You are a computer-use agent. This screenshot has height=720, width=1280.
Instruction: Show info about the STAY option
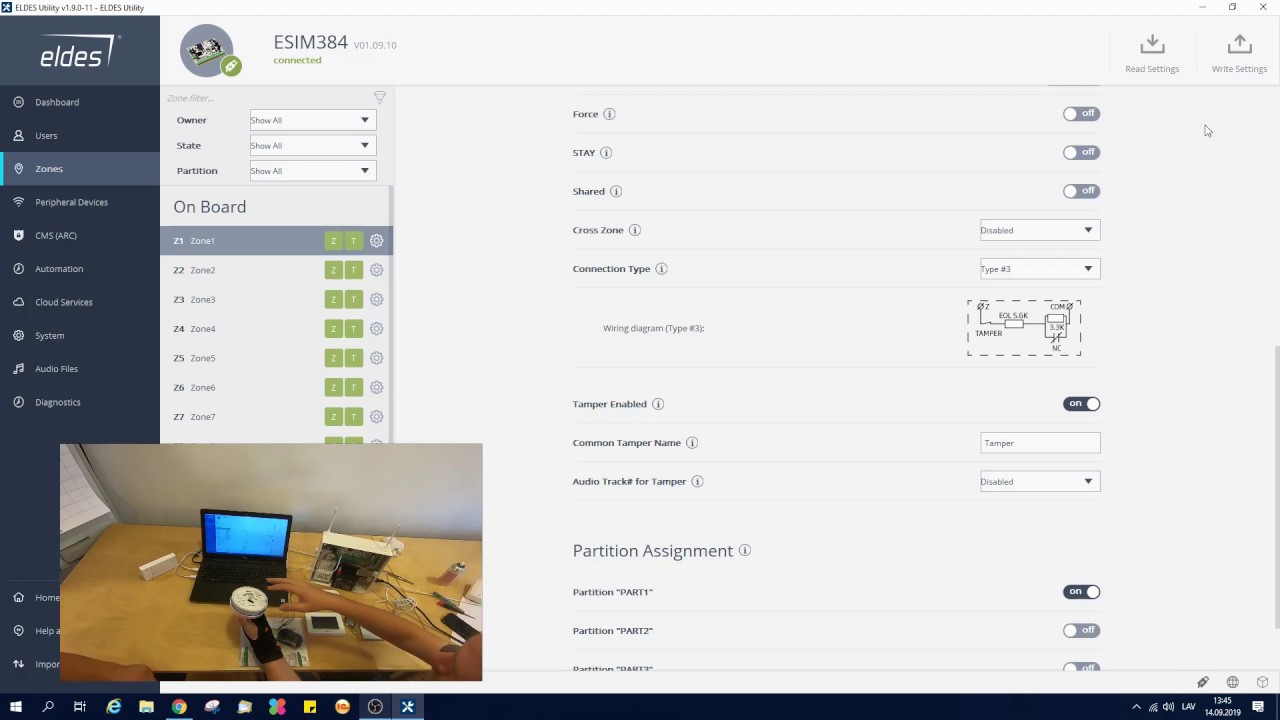pyautogui.click(x=606, y=153)
